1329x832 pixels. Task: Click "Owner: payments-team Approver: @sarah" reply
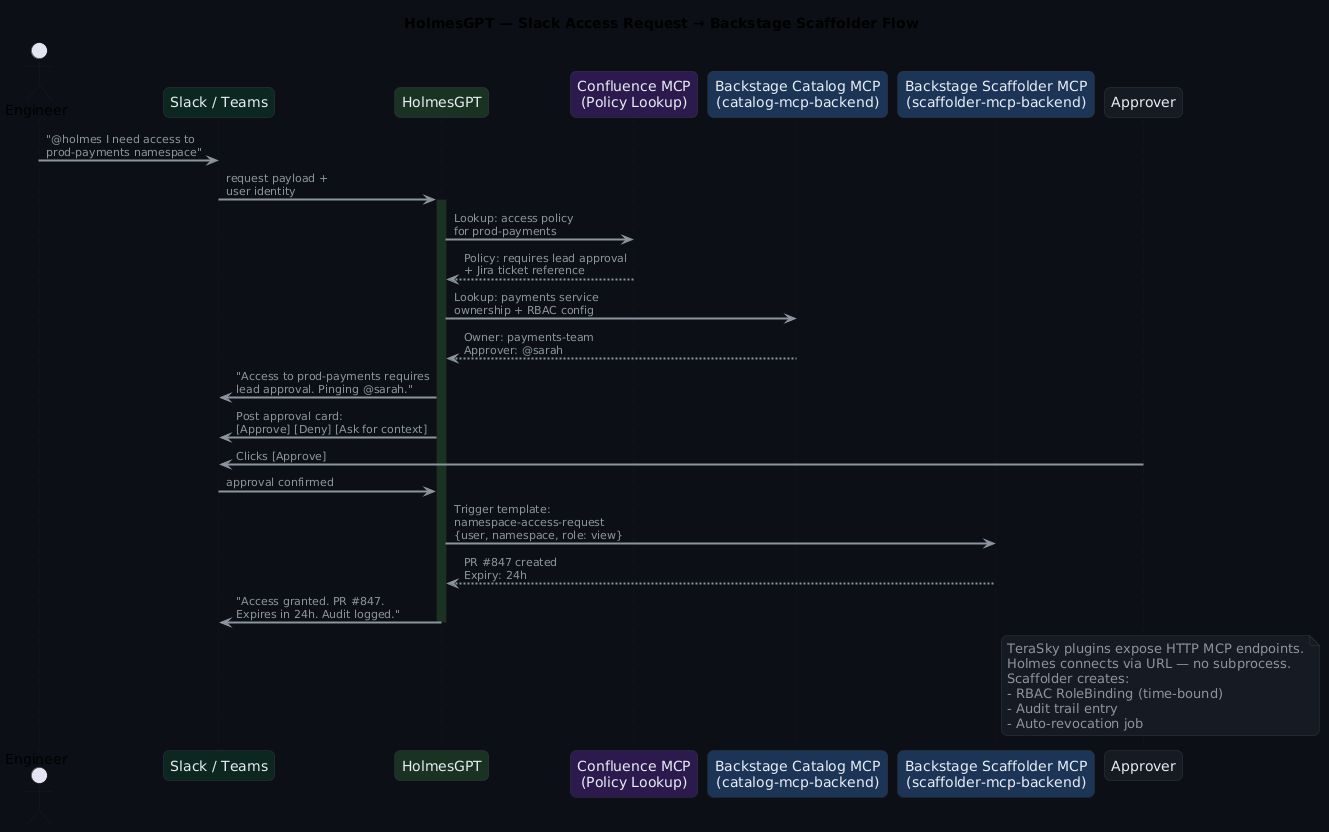point(529,343)
